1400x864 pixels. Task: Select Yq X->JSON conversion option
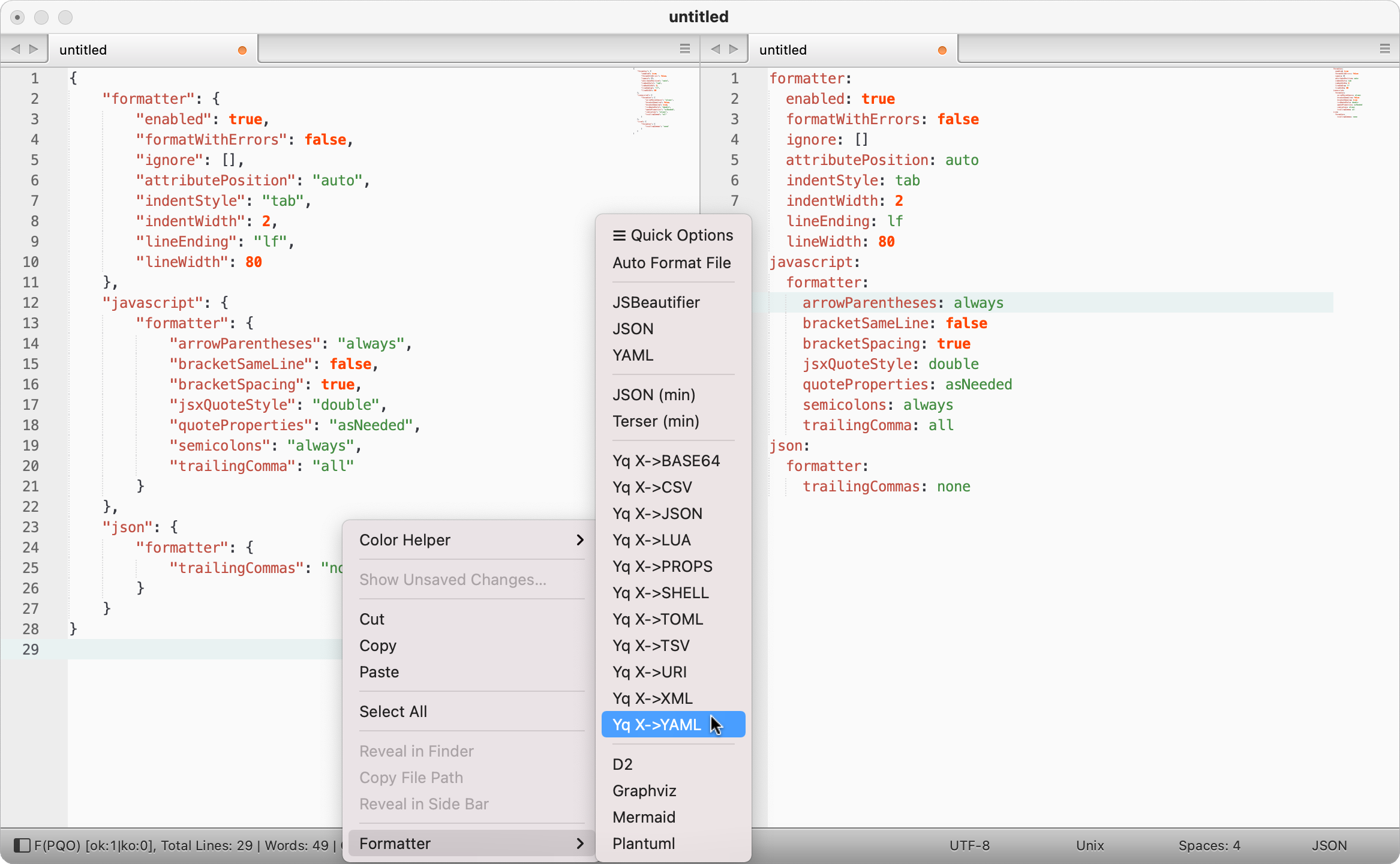click(657, 513)
